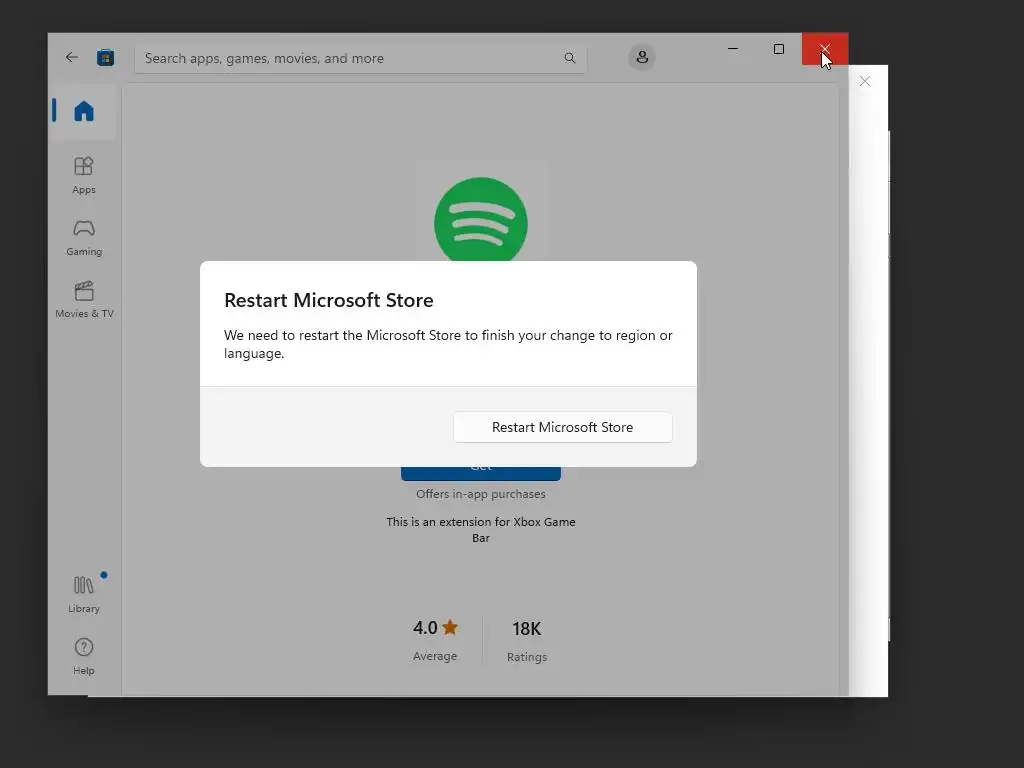Click the Spotify app logo

pos(481,219)
